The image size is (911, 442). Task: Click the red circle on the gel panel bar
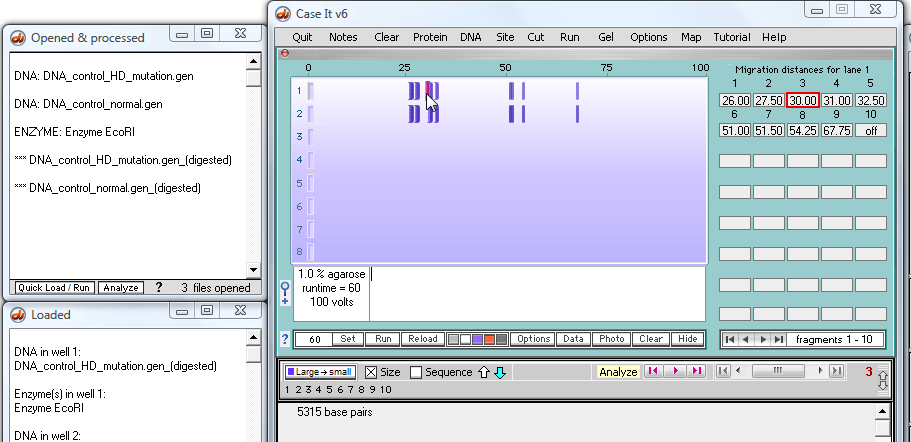[285, 53]
